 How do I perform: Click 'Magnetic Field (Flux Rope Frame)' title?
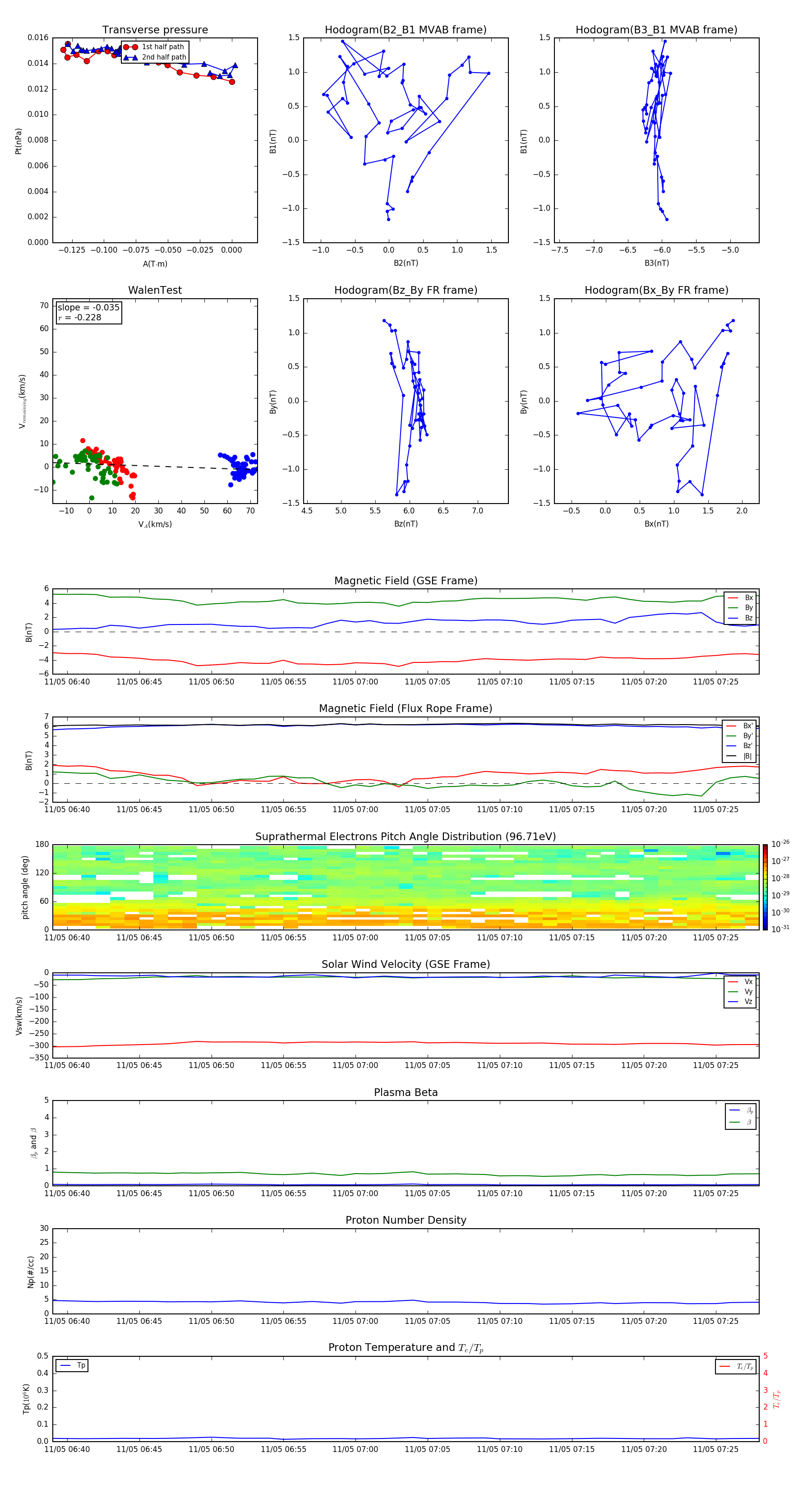(x=406, y=709)
